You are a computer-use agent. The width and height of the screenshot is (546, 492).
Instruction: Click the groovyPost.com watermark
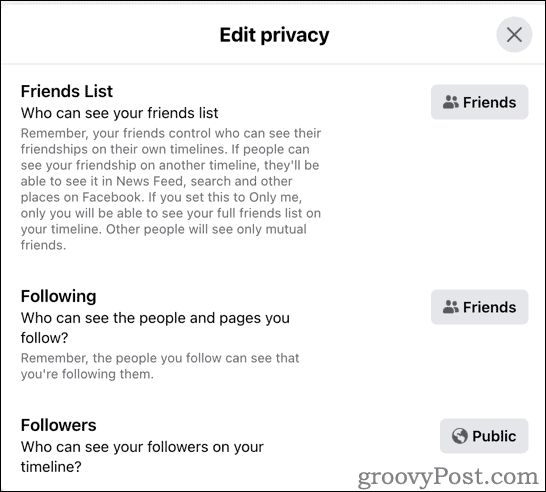point(448,477)
